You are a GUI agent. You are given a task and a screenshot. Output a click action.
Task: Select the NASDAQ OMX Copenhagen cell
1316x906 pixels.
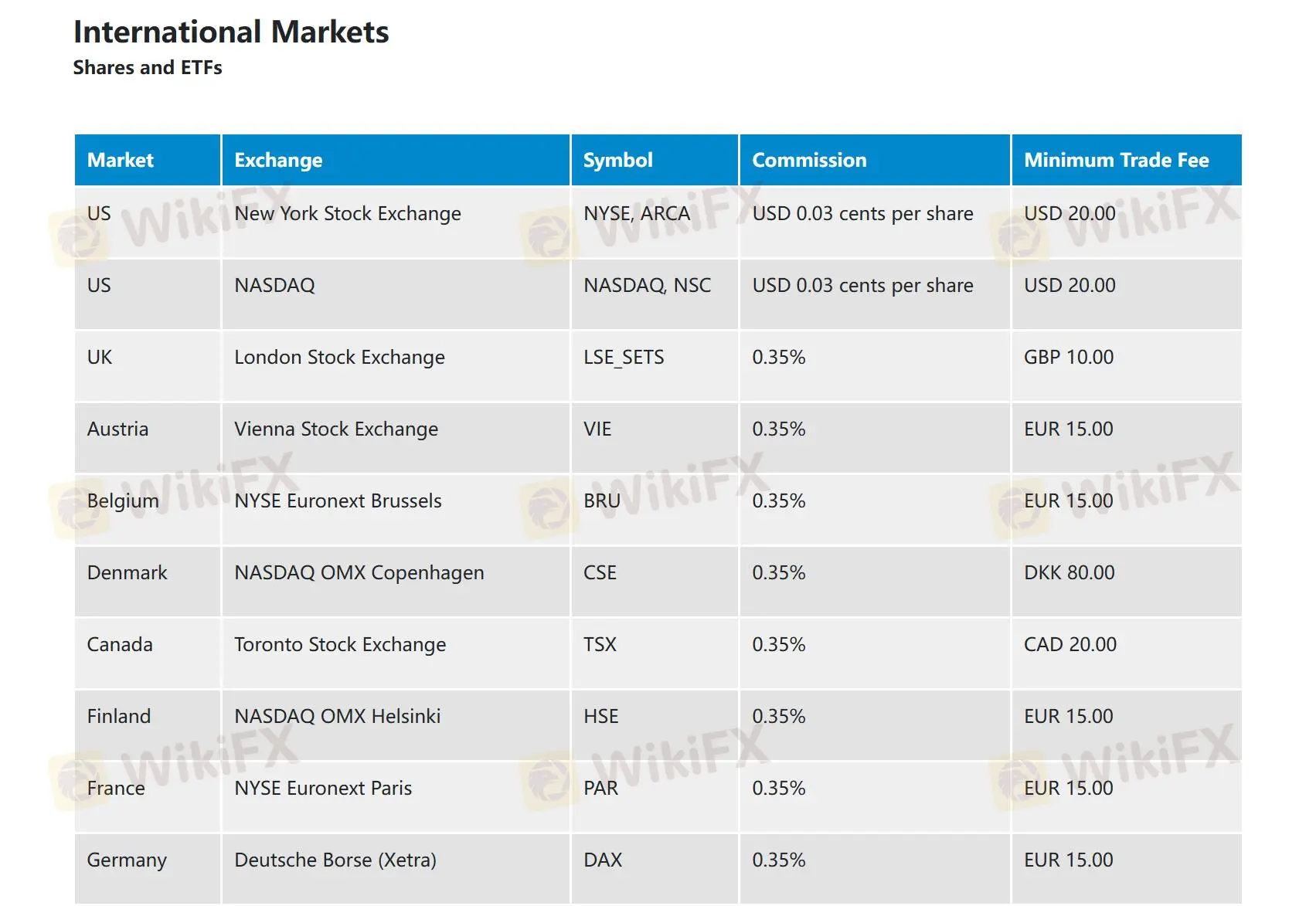pyautogui.click(x=359, y=573)
